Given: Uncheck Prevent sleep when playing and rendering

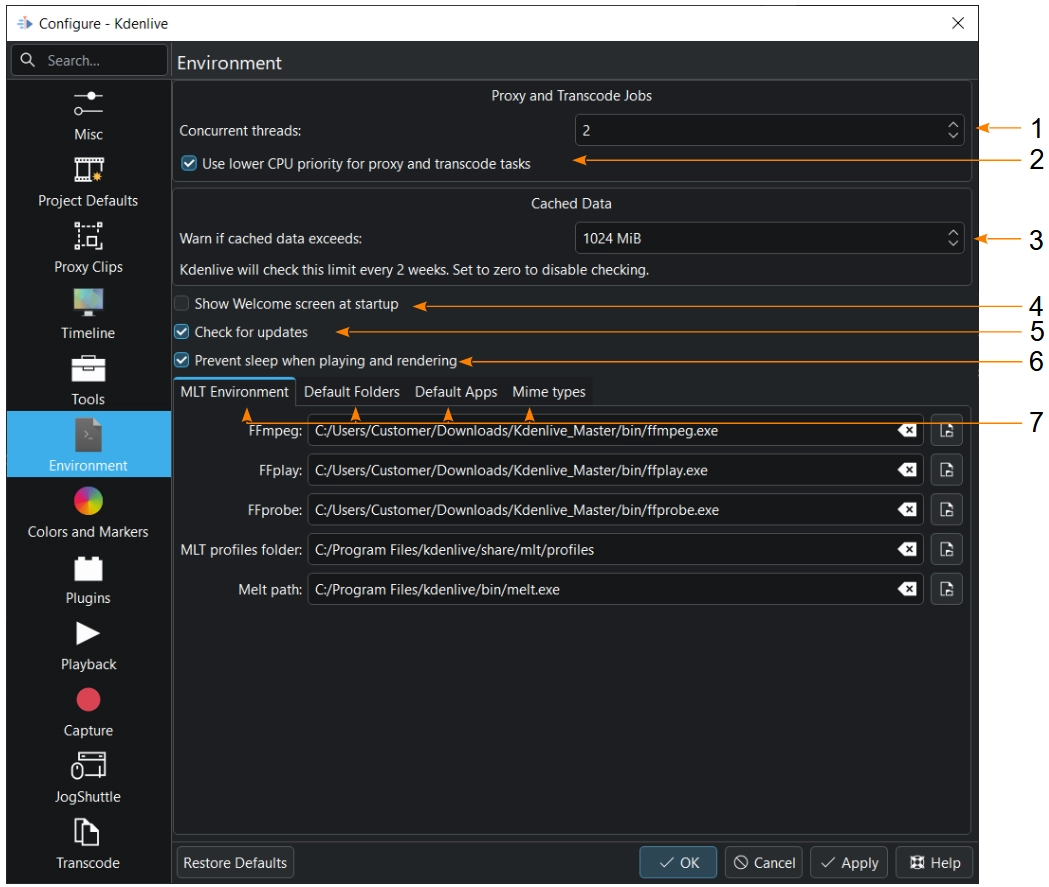Looking at the screenshot, I should coord(182,361).
